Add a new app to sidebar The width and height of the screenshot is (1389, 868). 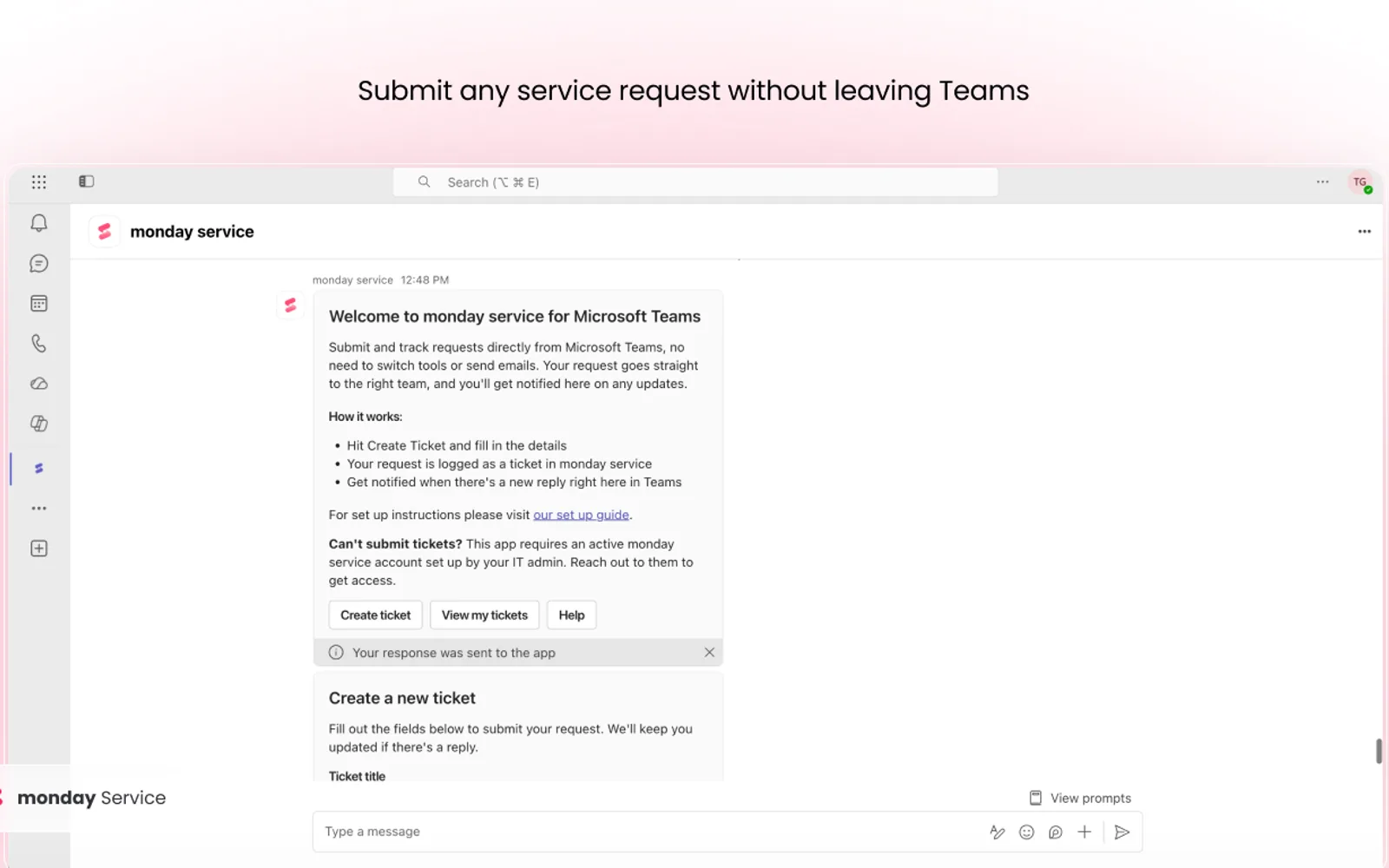coord(39,549)
